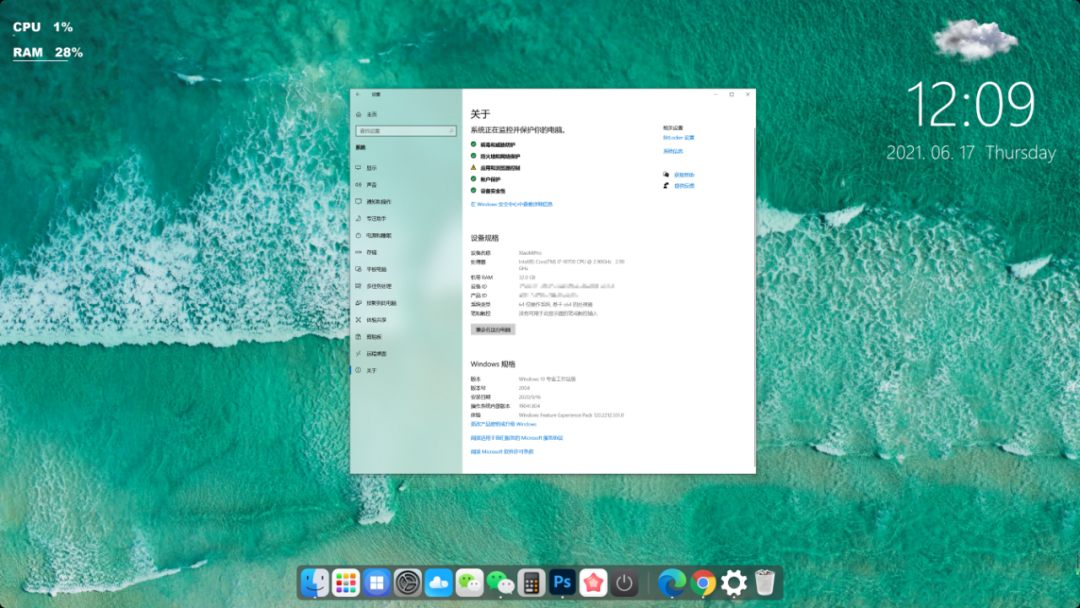Open Google Chrome in the dock
The width and height of the screenshot is (1080, 608).
[x=703, y=583]
